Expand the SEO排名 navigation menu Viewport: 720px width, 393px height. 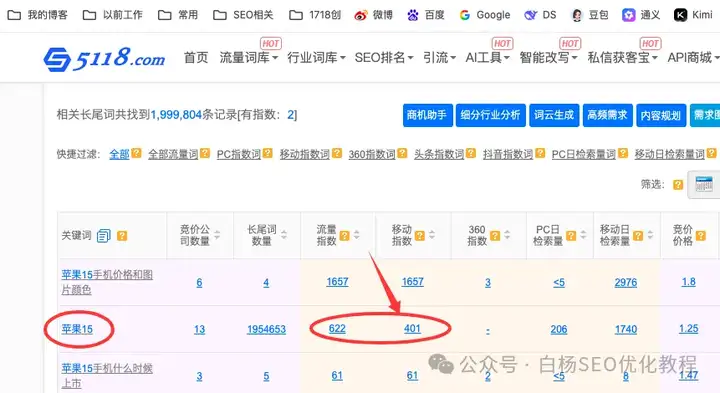(x=384, y=58)
